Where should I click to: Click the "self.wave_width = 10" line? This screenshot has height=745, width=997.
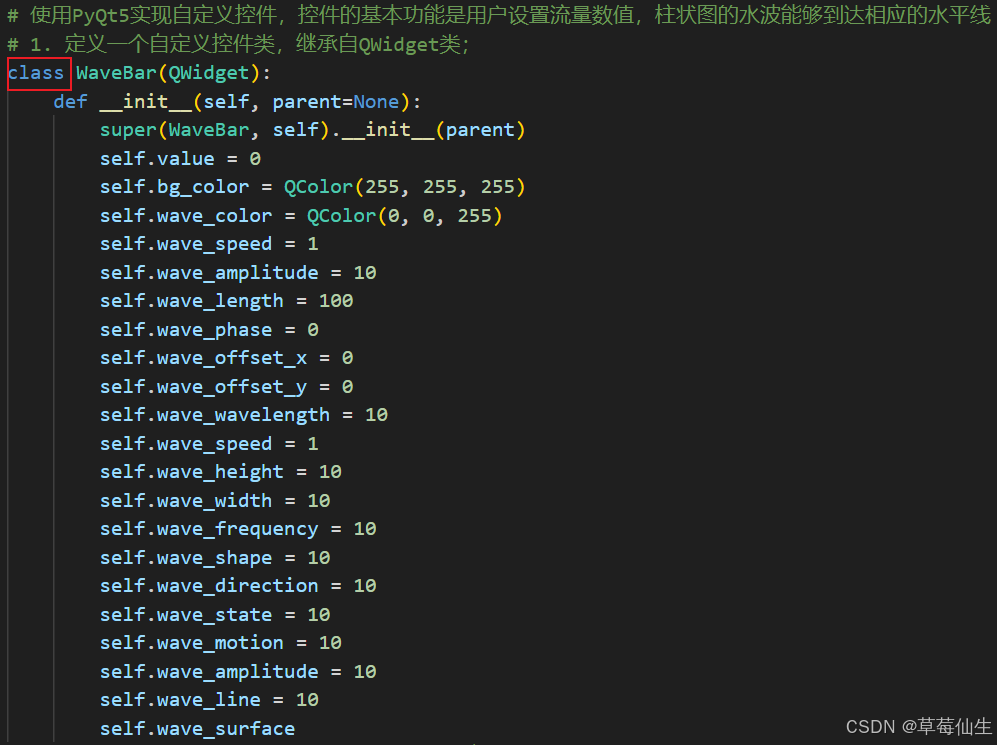[215, 500]
